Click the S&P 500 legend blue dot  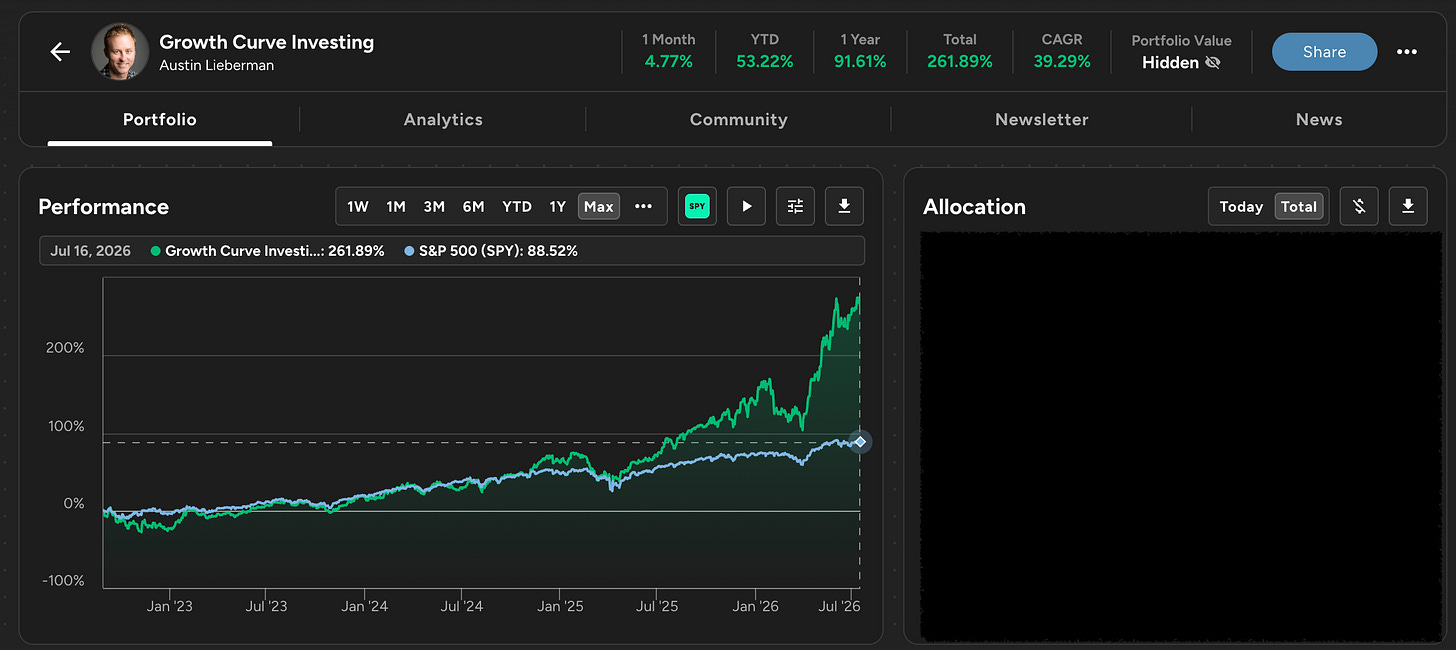pos(411,251)
